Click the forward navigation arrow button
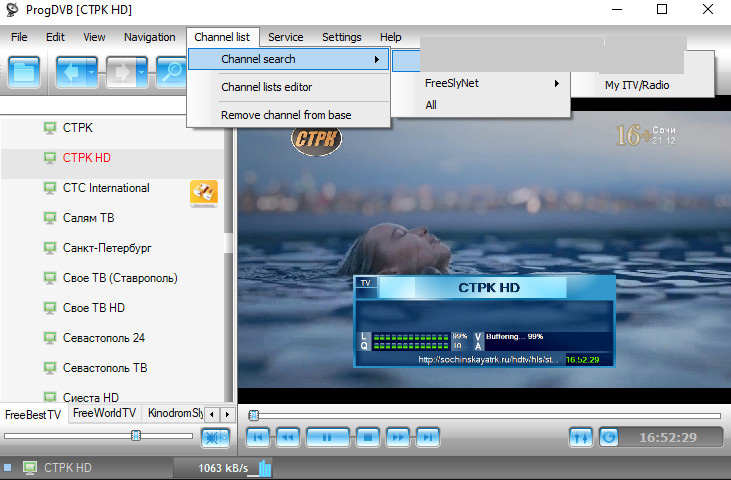 pyautogui.click(x=121, y=72)
